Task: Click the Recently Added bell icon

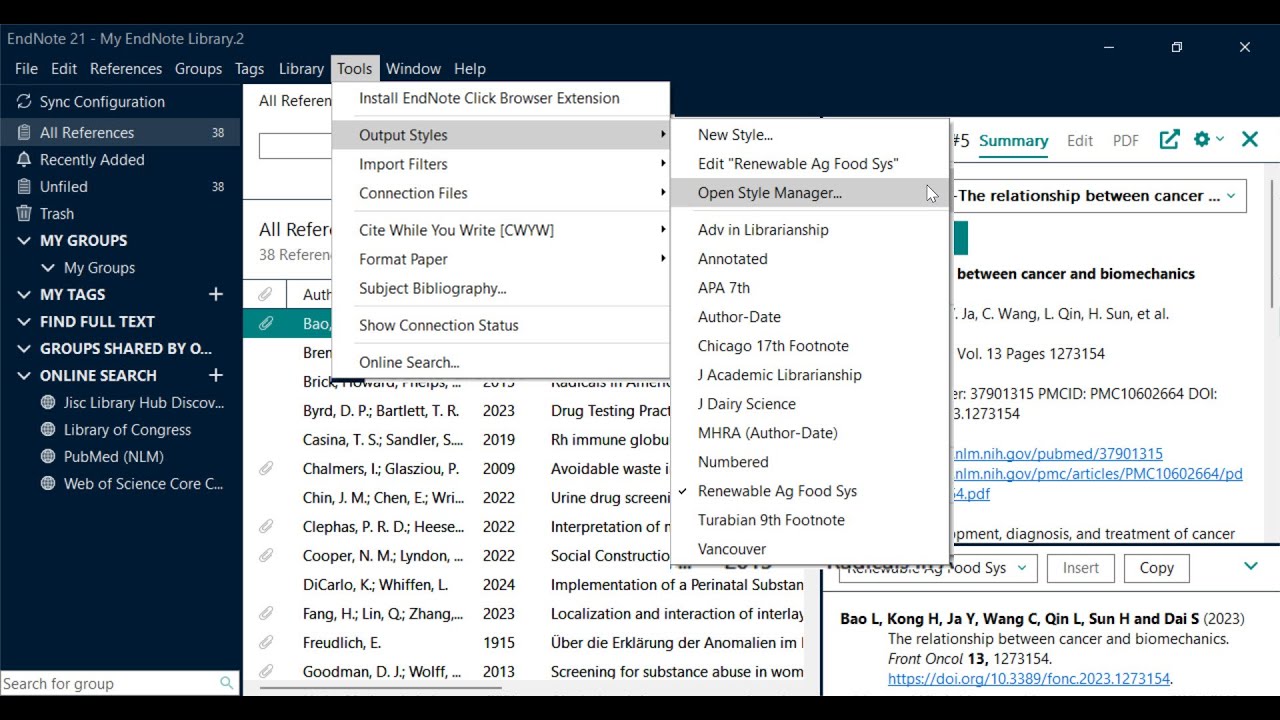Action: point(24,160)
